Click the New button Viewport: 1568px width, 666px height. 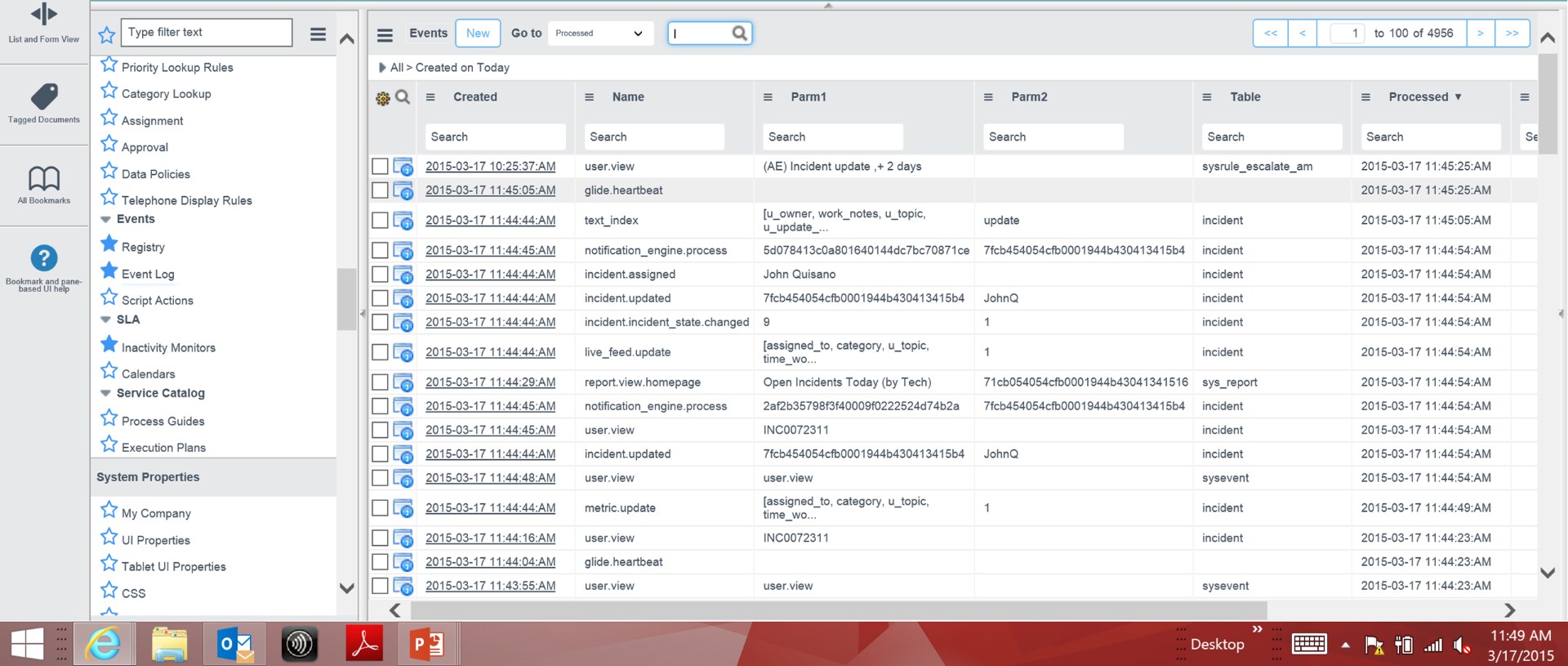click(x=478, y=34)
